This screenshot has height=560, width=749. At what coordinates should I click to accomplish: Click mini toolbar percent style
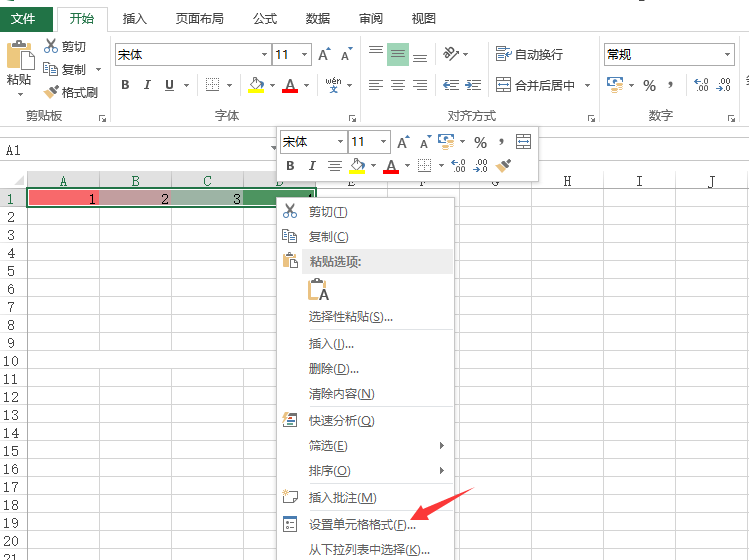[480, 142]
